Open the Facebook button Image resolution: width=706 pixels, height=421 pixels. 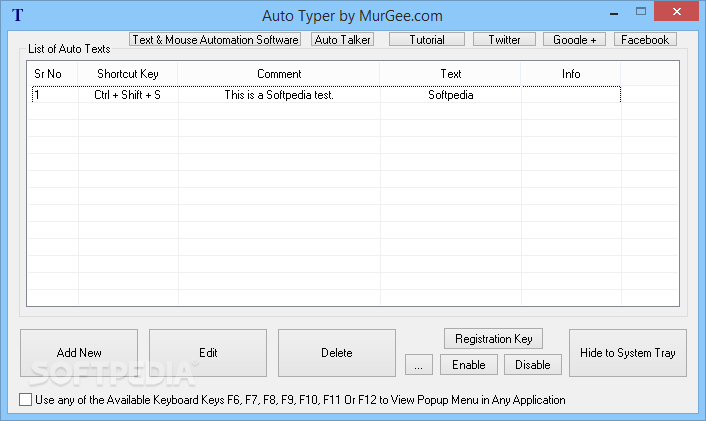[645, 40]
